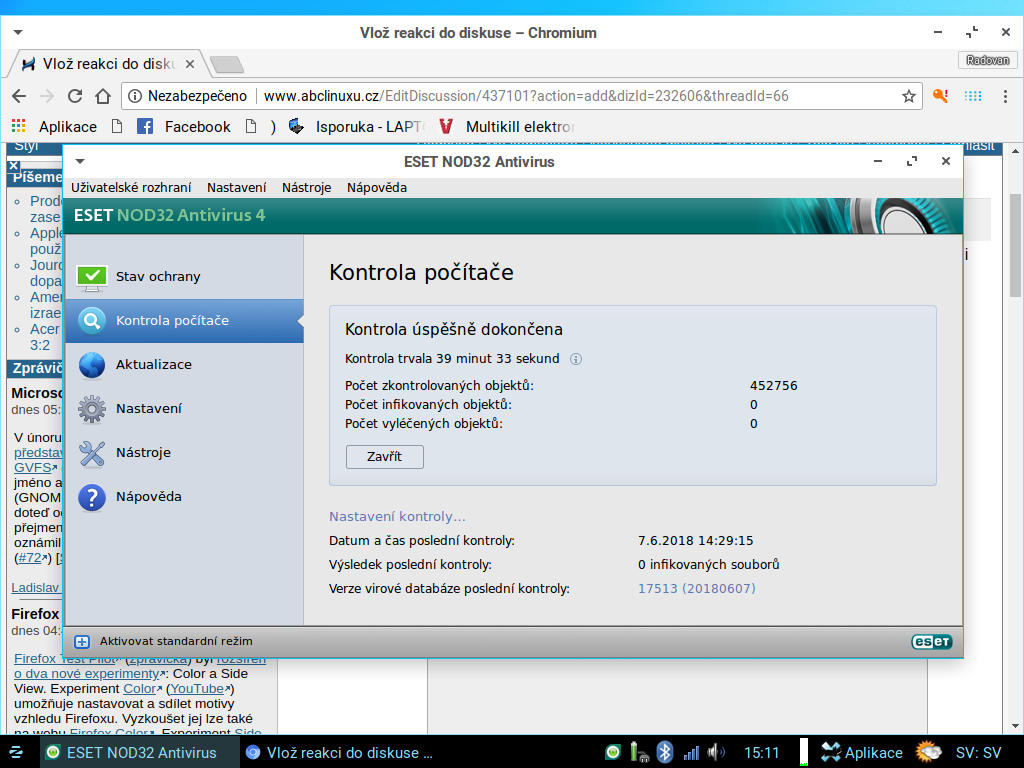
Task: Click volume speaker tray icon
Action: point(716,752)
